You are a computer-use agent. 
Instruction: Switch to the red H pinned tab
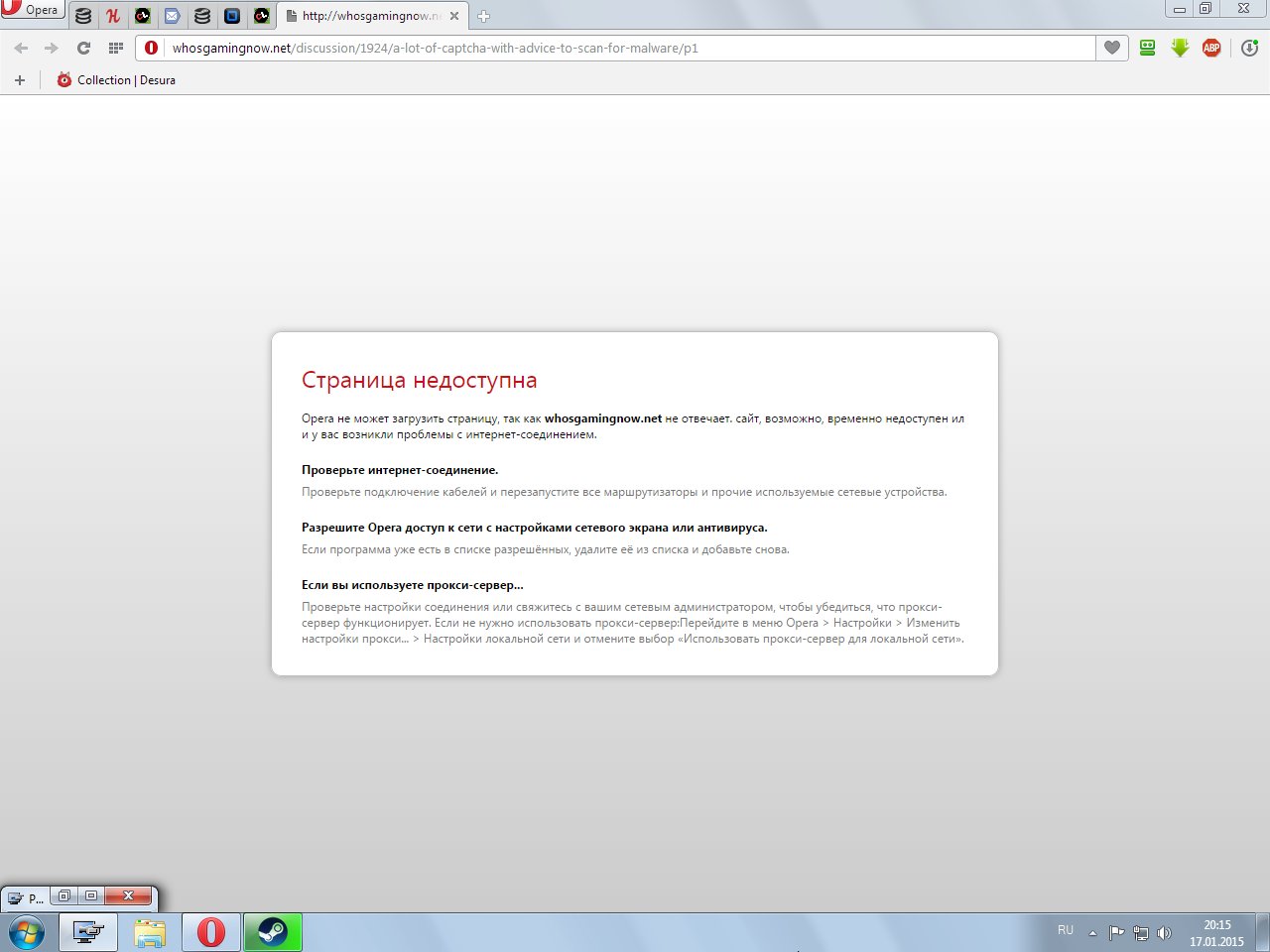pos(113,16)
